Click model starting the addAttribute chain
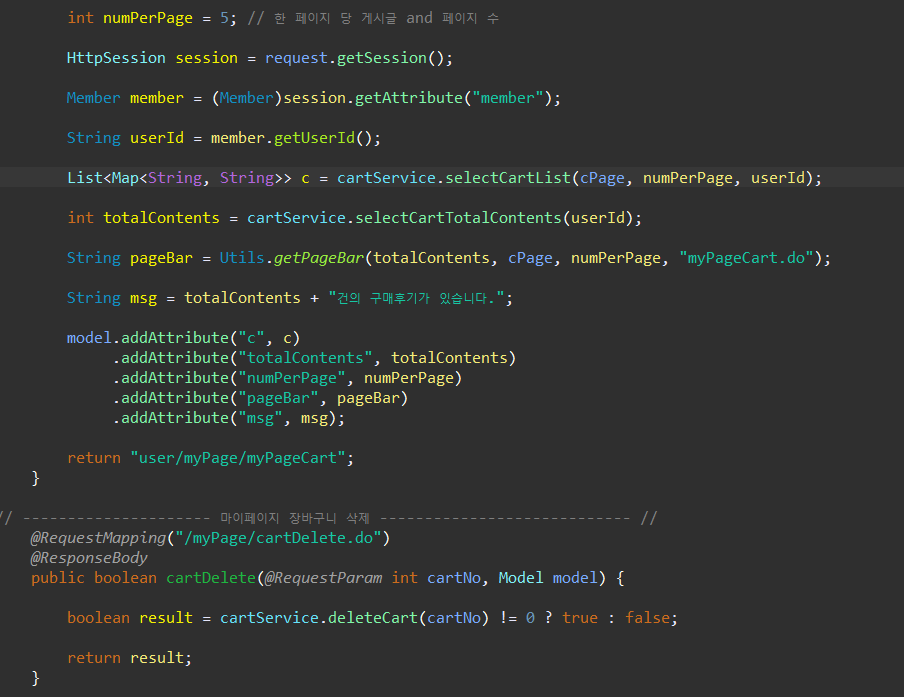This screenshot has height=697, width=904. 89,338
